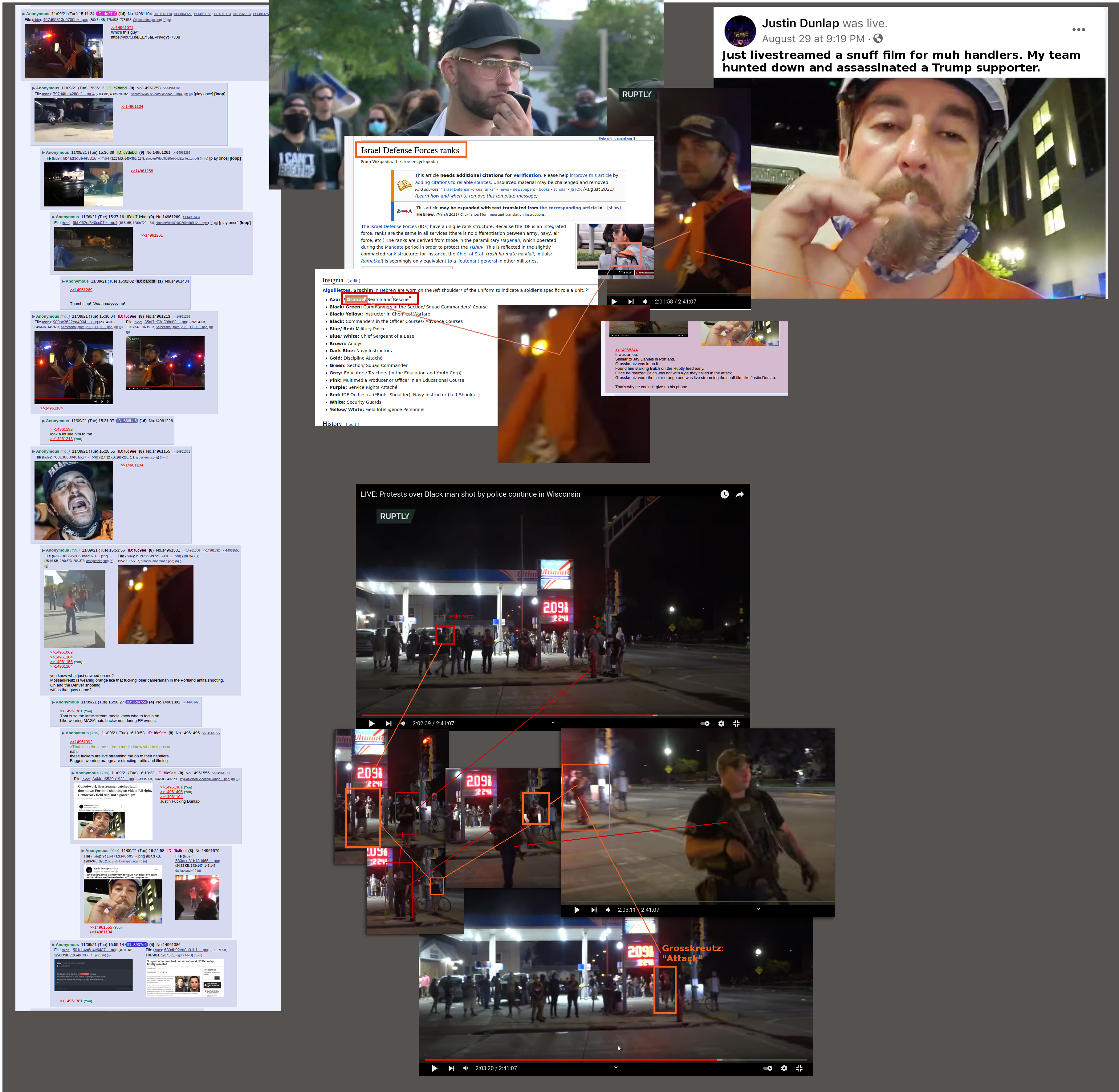Open quote link >>14961269 in post 14961434
Image resolution: width=1119 pixels, height=1092 pixels.
[81, 290]
